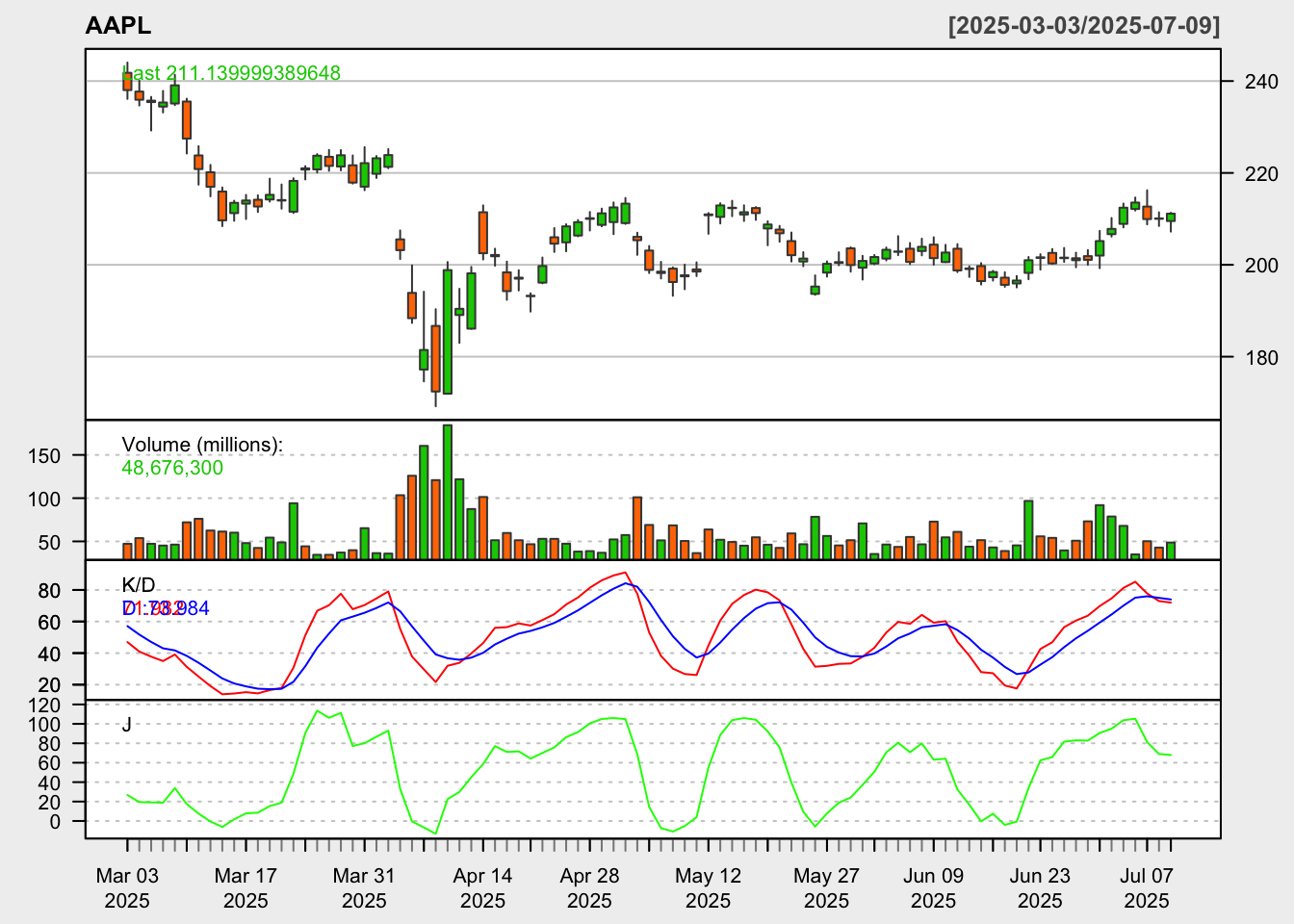
Task: Click the J indicator label
Action: coord(127,725)
